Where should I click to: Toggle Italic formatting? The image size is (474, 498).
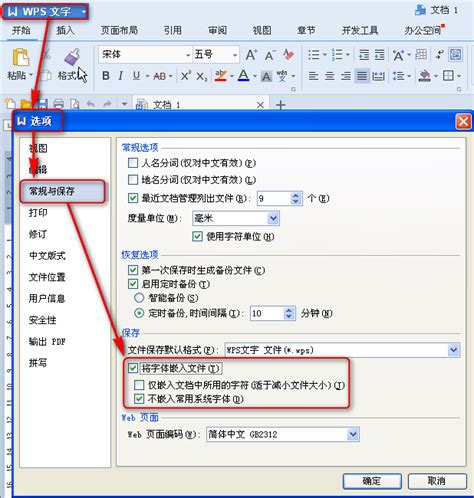[x=120, y=76]
